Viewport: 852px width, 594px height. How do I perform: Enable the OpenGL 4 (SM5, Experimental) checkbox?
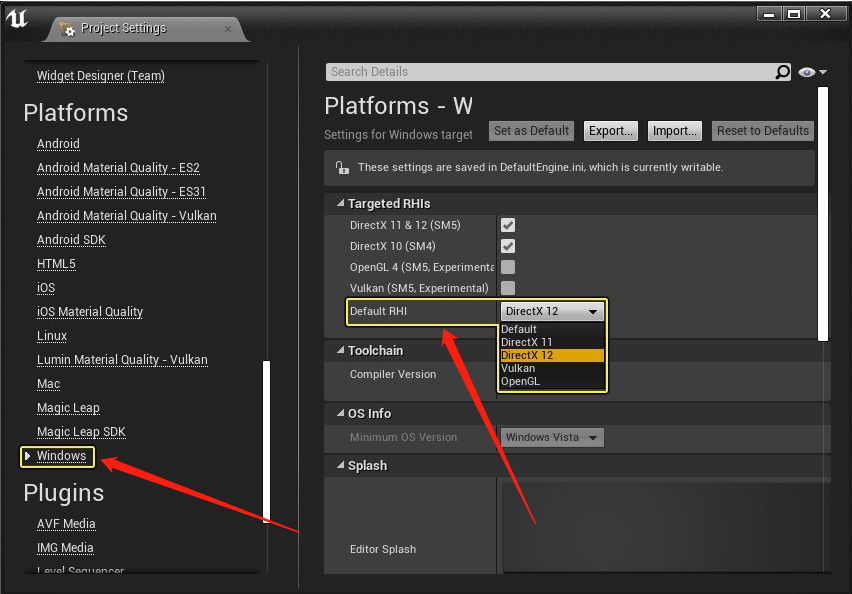[x=508, y=267]
